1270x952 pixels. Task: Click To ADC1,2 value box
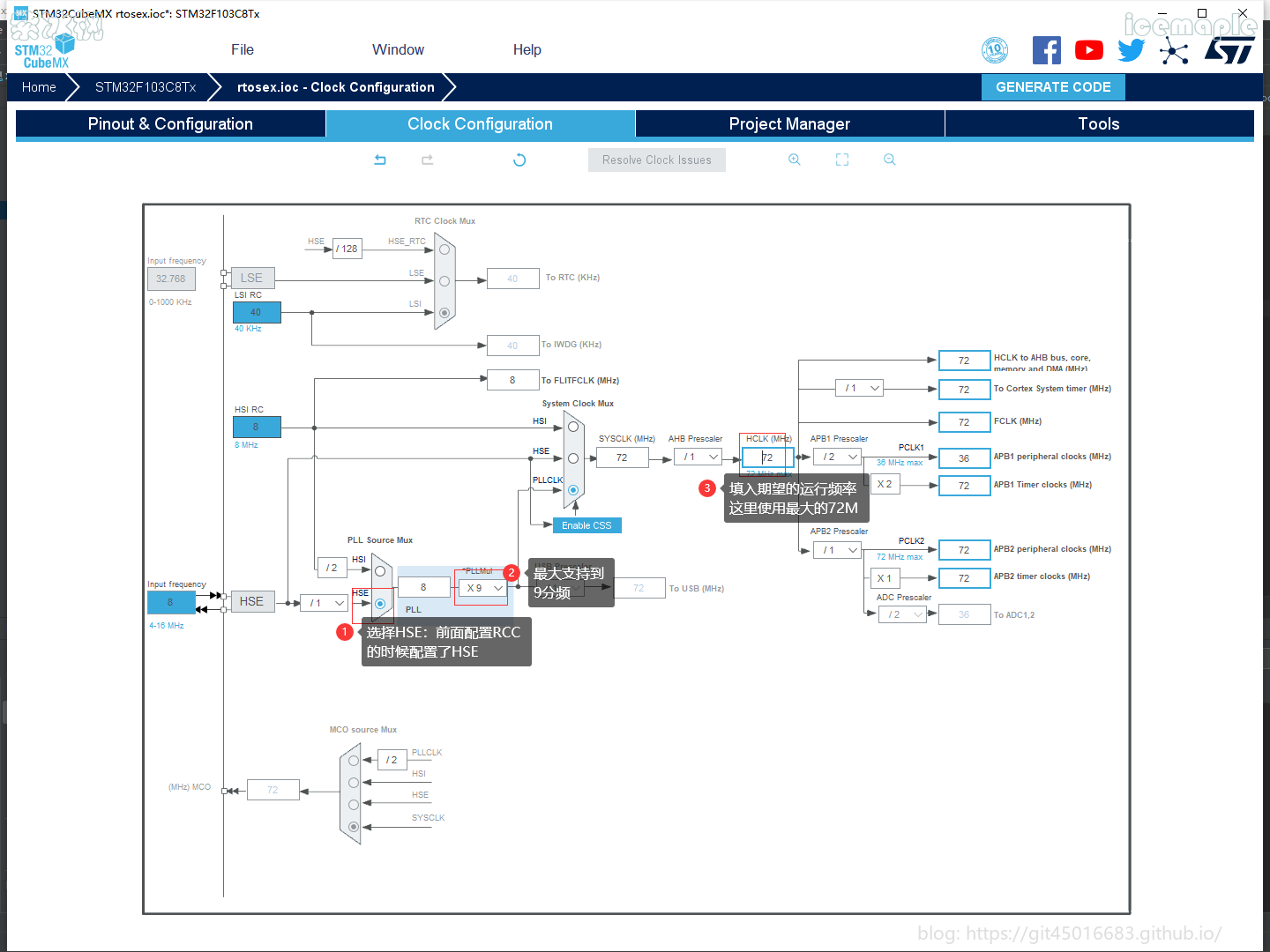(x=964, y=614)
